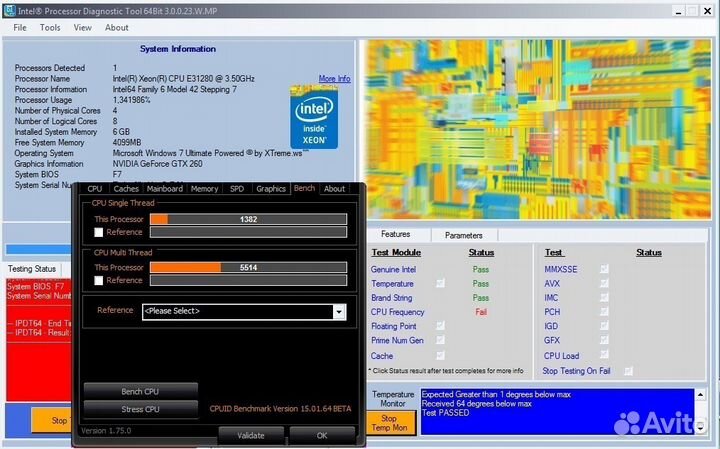Click the Single Thread processor score bar 1382
Image resolution: width=720 pixels, height=449 pixels.
tap(248, 219)
